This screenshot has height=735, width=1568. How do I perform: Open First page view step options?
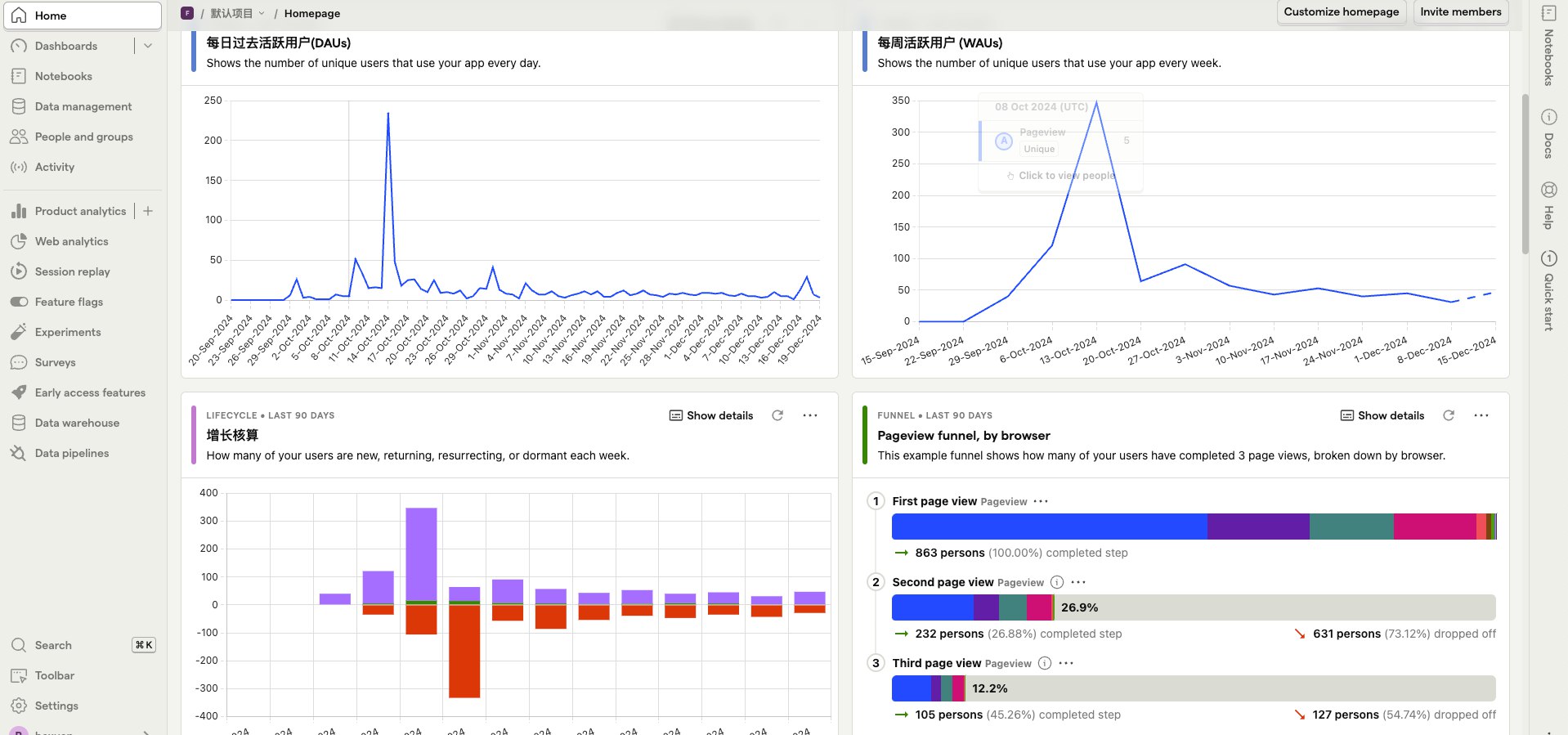[1041, 501]
